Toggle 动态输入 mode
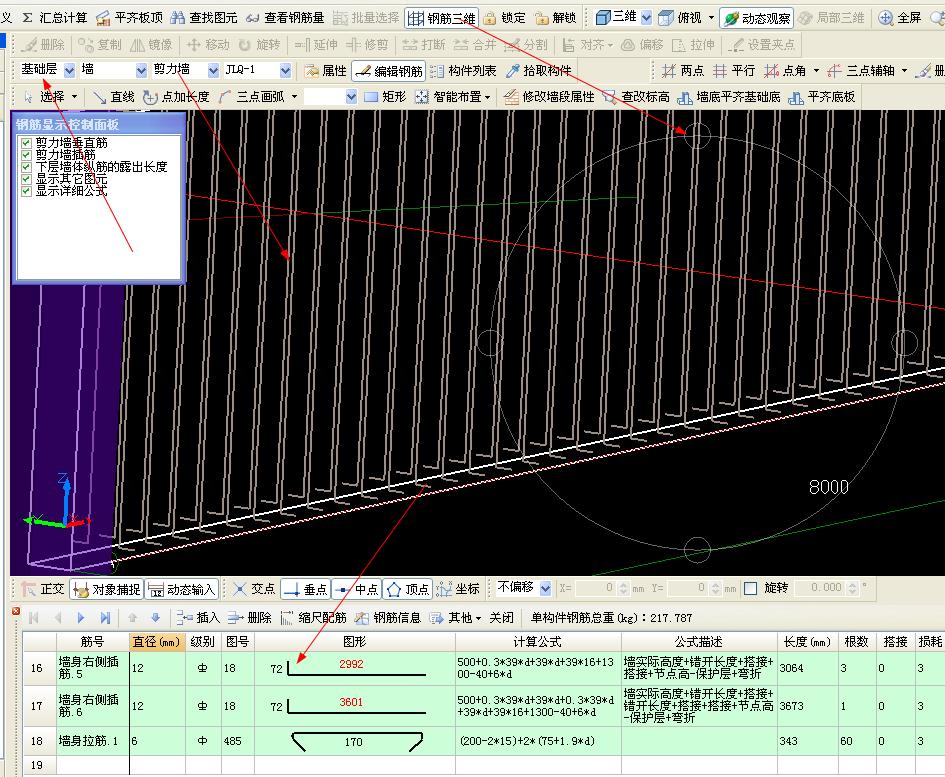945x777 pixels. (181, 589)
